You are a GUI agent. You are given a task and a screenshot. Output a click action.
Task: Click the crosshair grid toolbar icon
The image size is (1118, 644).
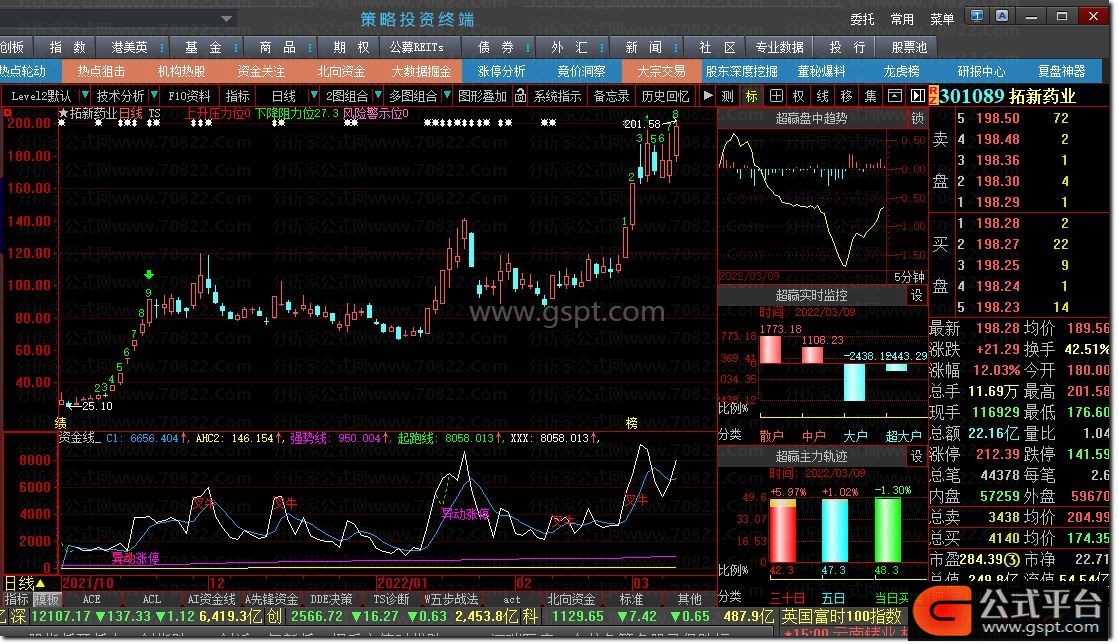pyautogui.click(x=776, y=96)
